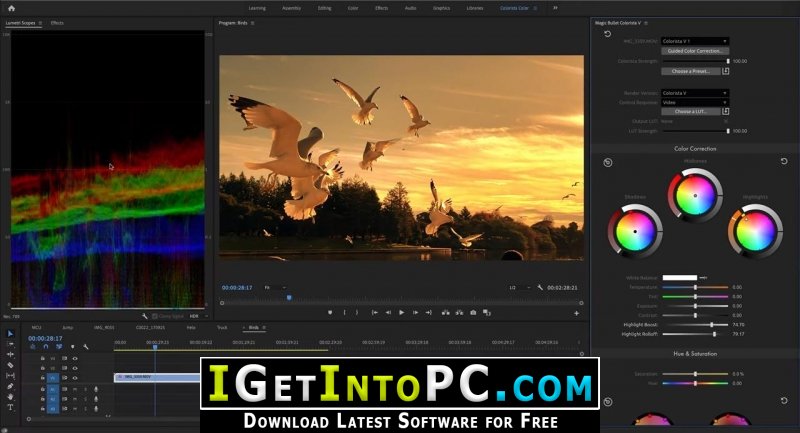
Task: Toggle V3 track eye visibility
Action: pos(75,359)
